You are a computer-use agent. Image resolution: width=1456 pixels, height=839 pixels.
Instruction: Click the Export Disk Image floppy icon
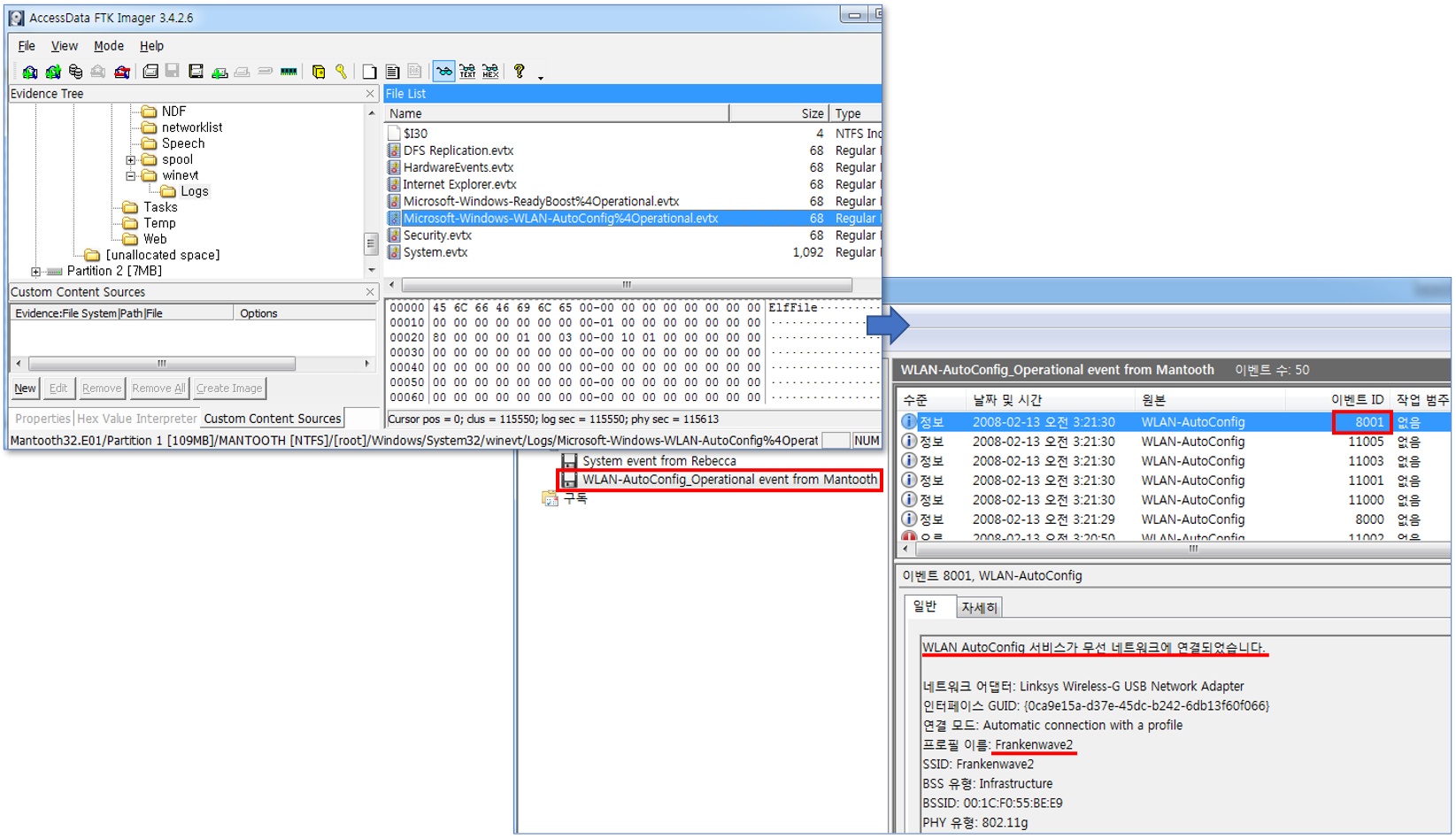[x=173, y=72]
